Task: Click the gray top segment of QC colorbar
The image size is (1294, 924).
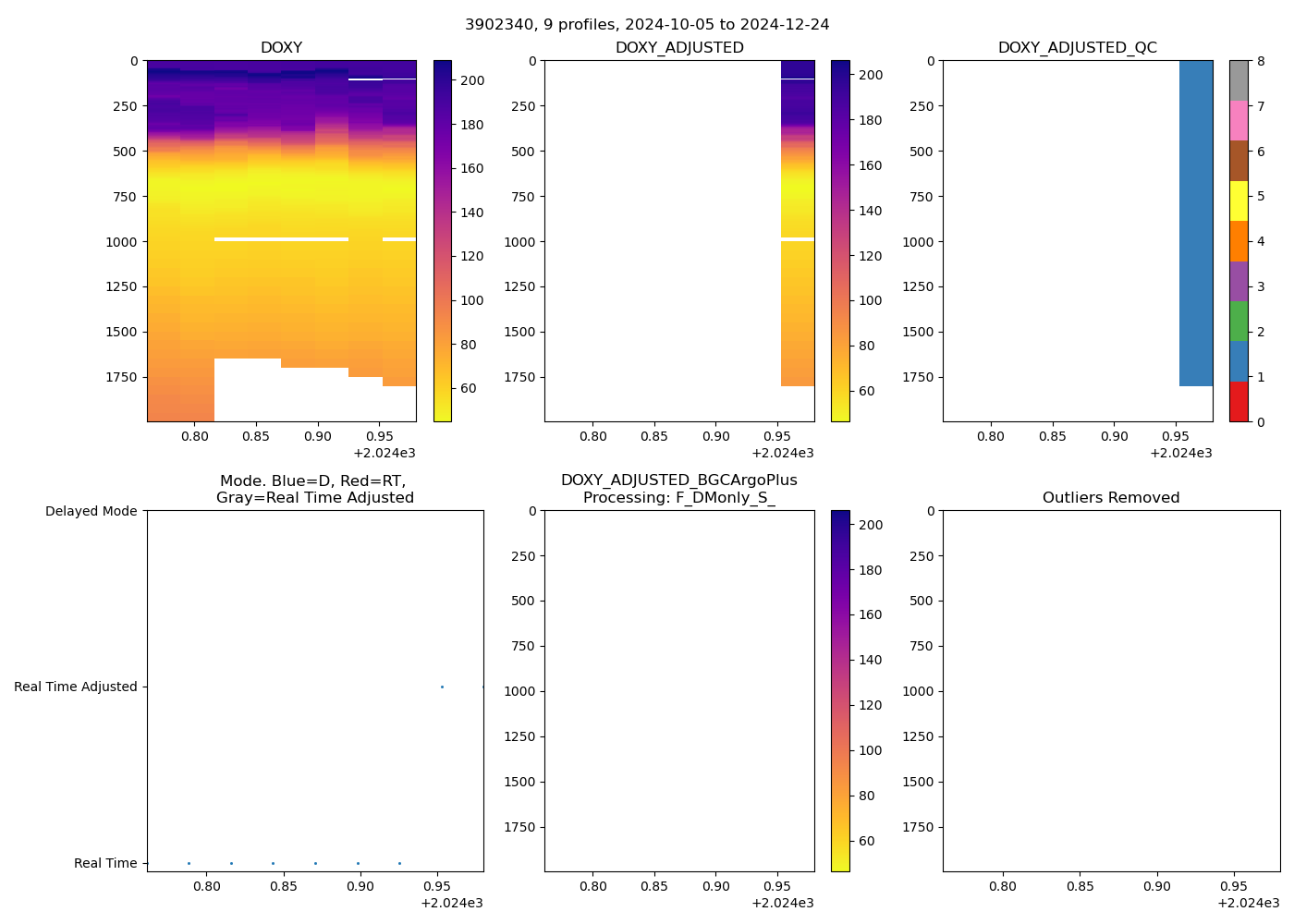Action: [x=1239, y=80]
